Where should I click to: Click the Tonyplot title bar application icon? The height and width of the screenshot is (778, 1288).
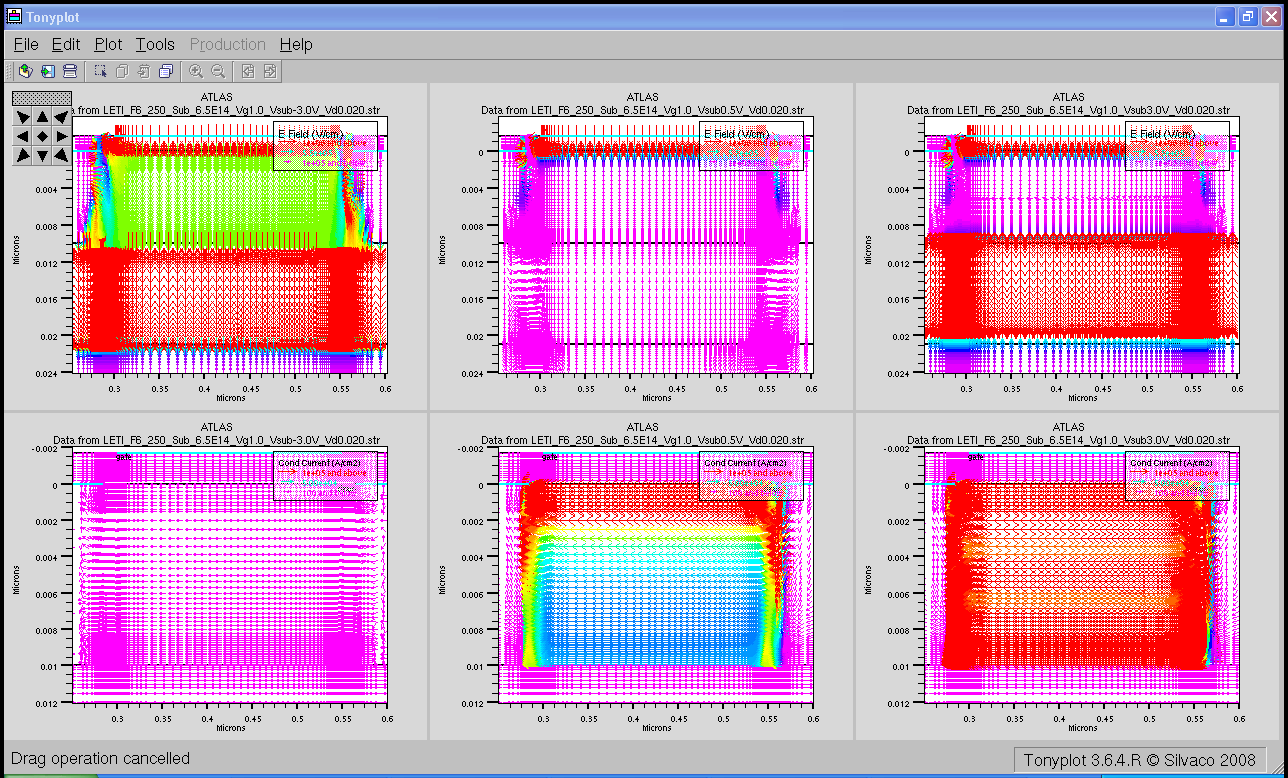pyautogui.click(x=15, y=17)
